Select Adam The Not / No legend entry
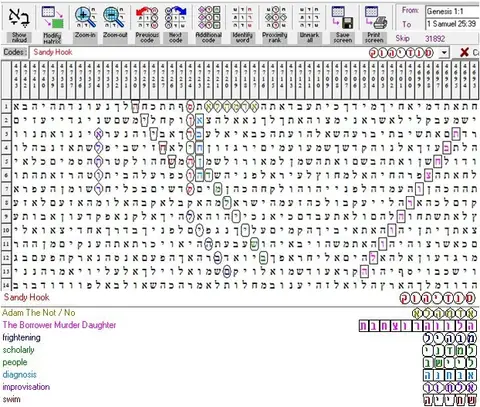480x407 pixels. coord(39,313)
